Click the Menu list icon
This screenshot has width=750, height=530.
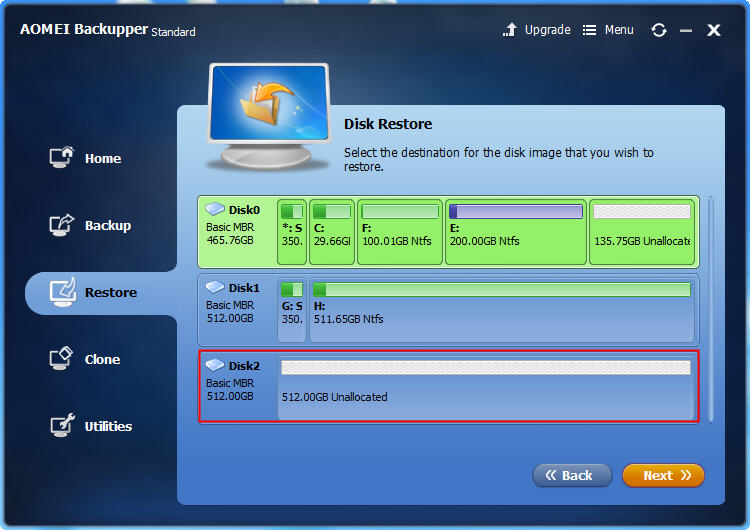pos(589,30)
